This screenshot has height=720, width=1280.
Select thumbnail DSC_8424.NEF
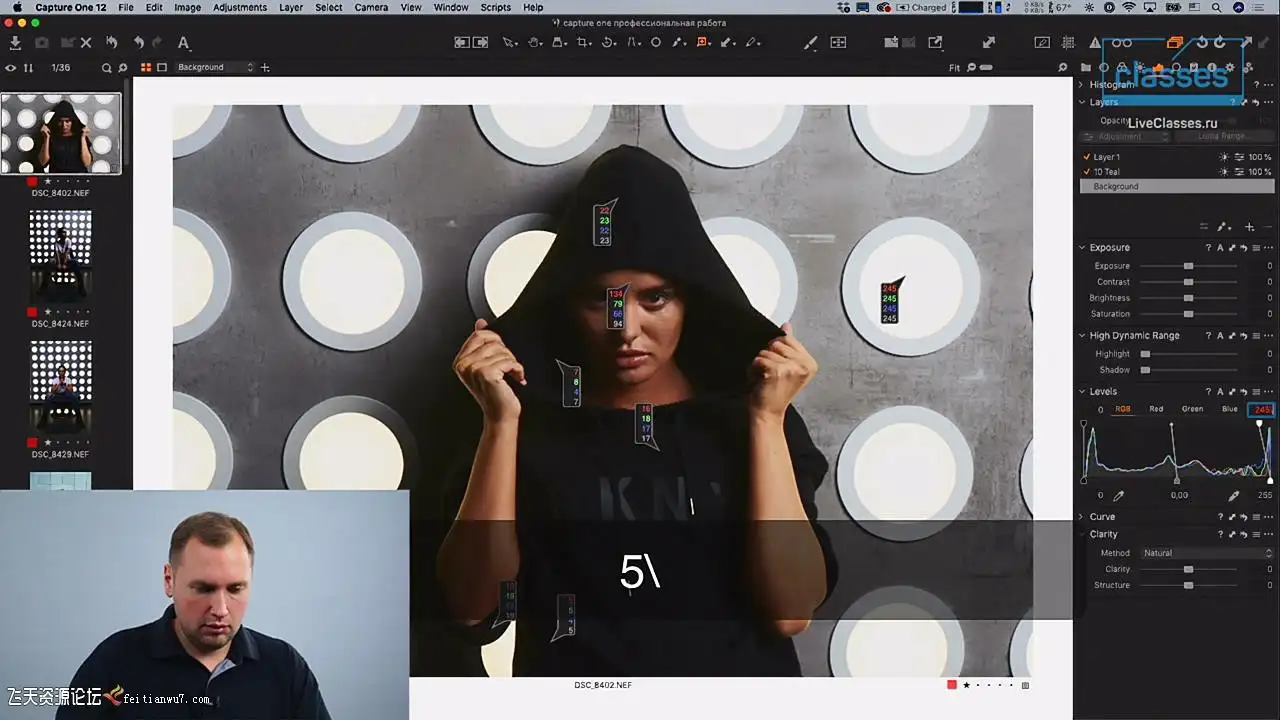click(x=61, y=256)
